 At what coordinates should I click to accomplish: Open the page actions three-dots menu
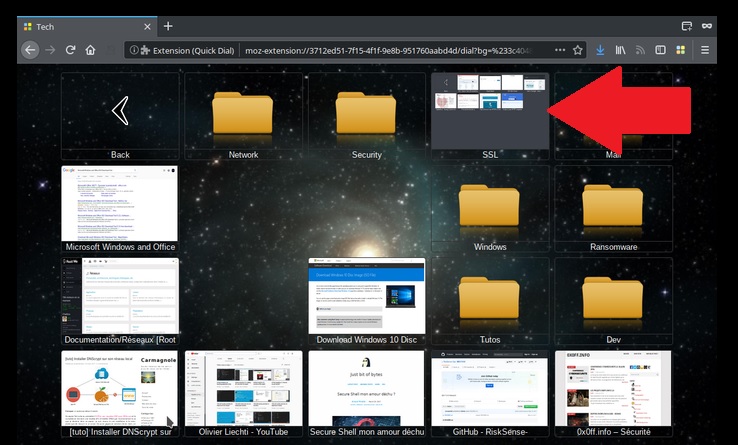click(x=559, y=49)
